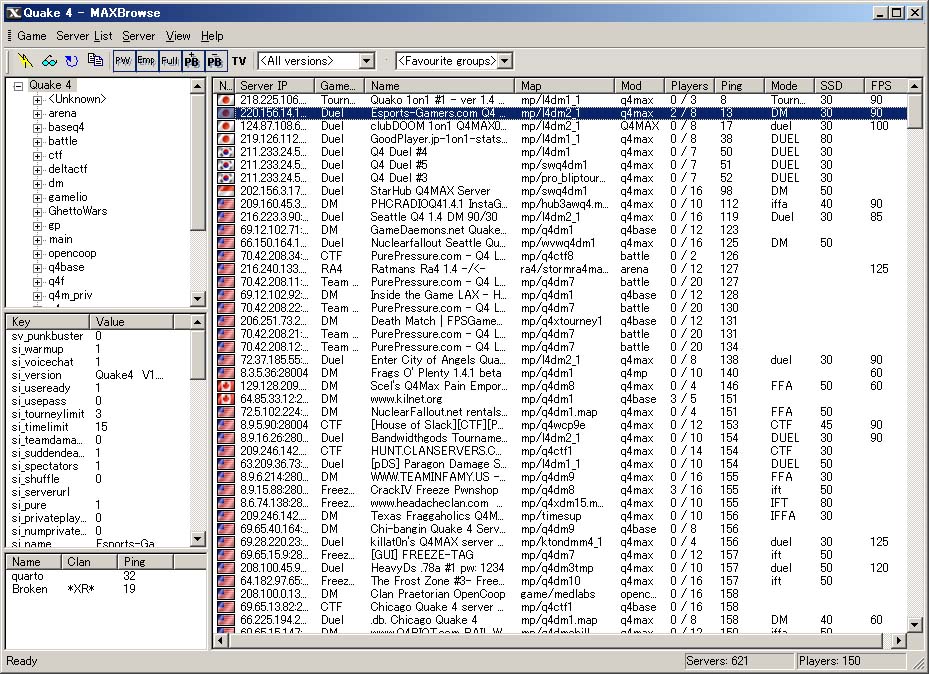
Task: Open the All versions dropdown
Action: point(367,61)
